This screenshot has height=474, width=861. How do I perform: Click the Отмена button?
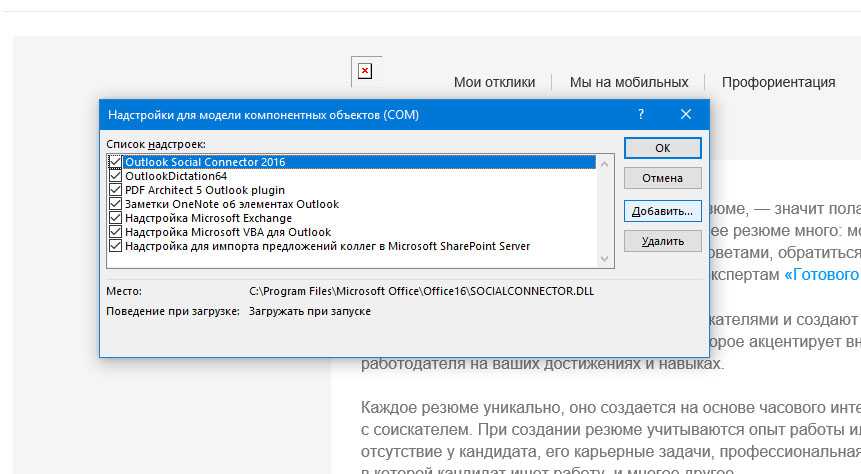pos(662,178)
